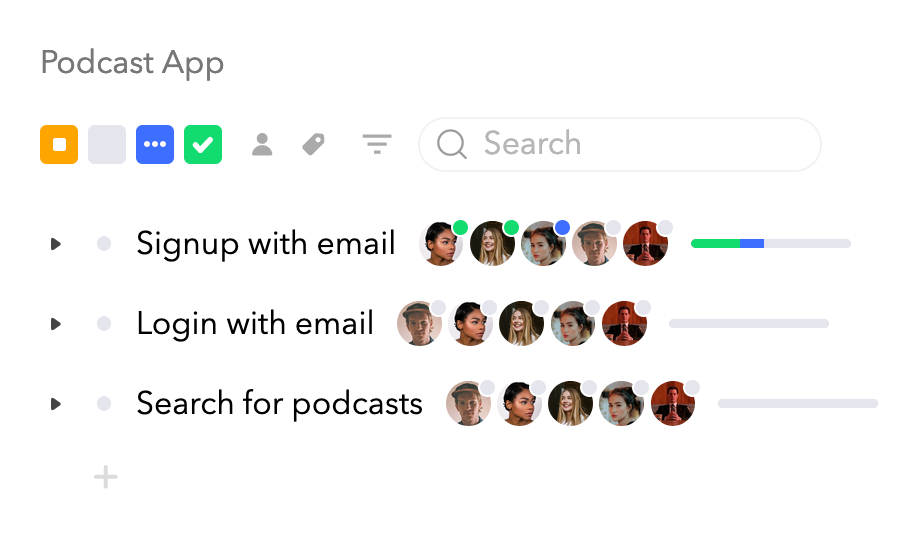The image size is (920, 550).
Task: Open the sort and filter lines icon
Action: click(377, 144)
